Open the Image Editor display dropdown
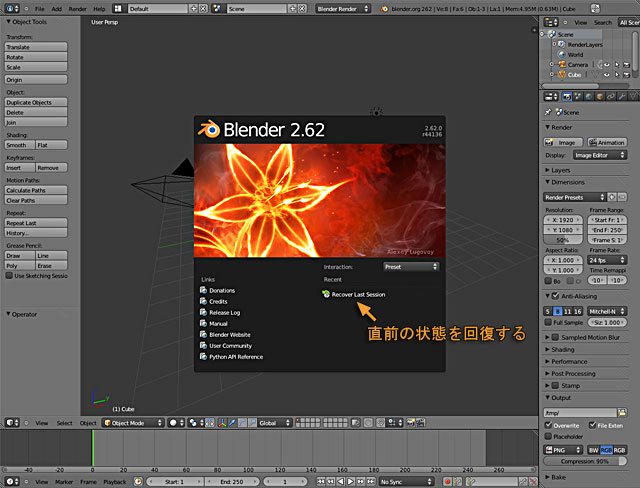The height and width of the screenshot is (488, 640). pos(600,155)
